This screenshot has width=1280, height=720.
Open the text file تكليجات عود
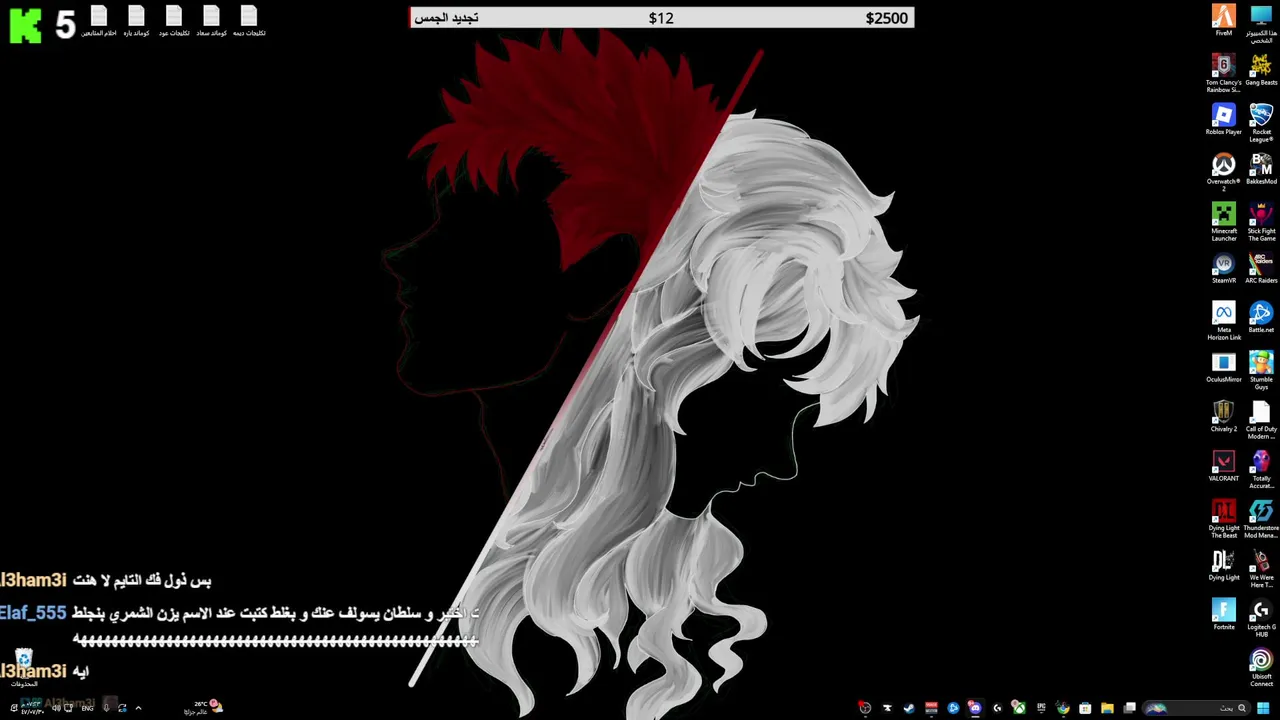click(174, 21)
